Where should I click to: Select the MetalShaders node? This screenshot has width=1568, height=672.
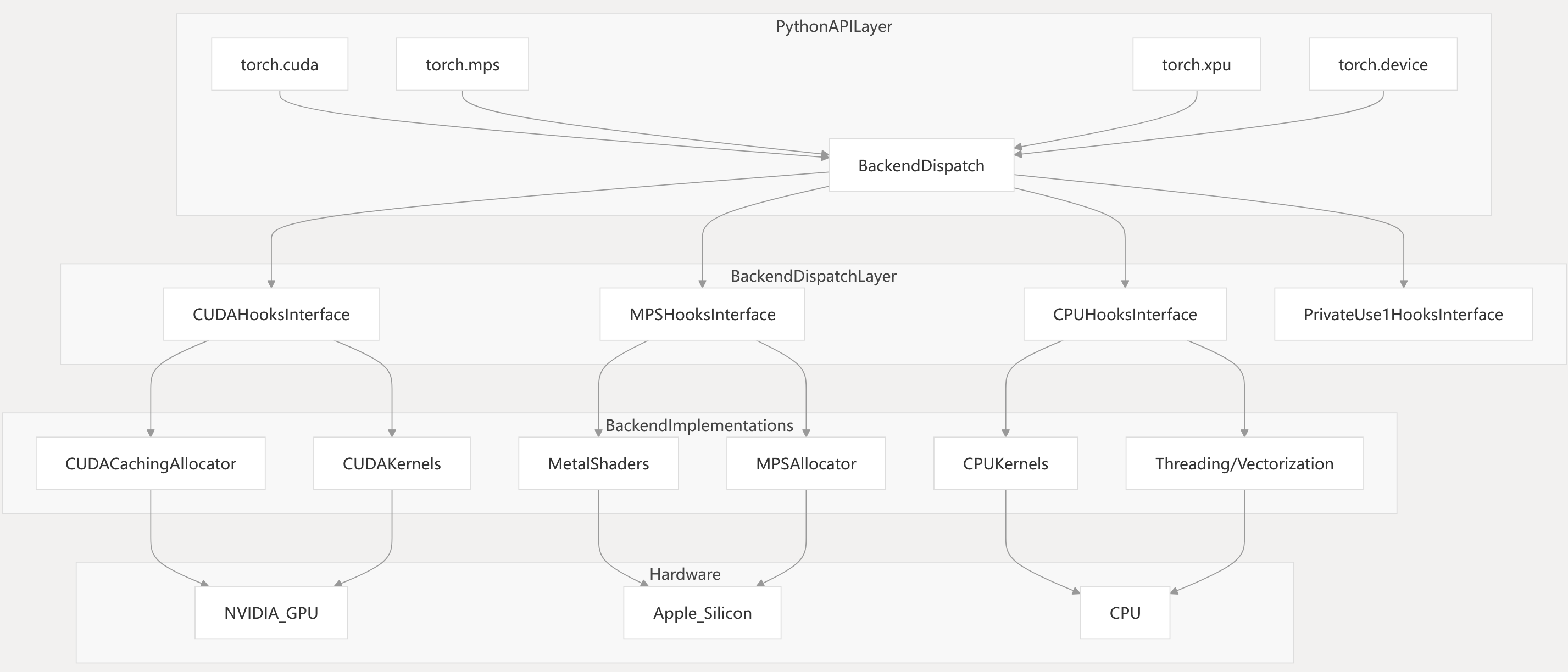point(598,463)
